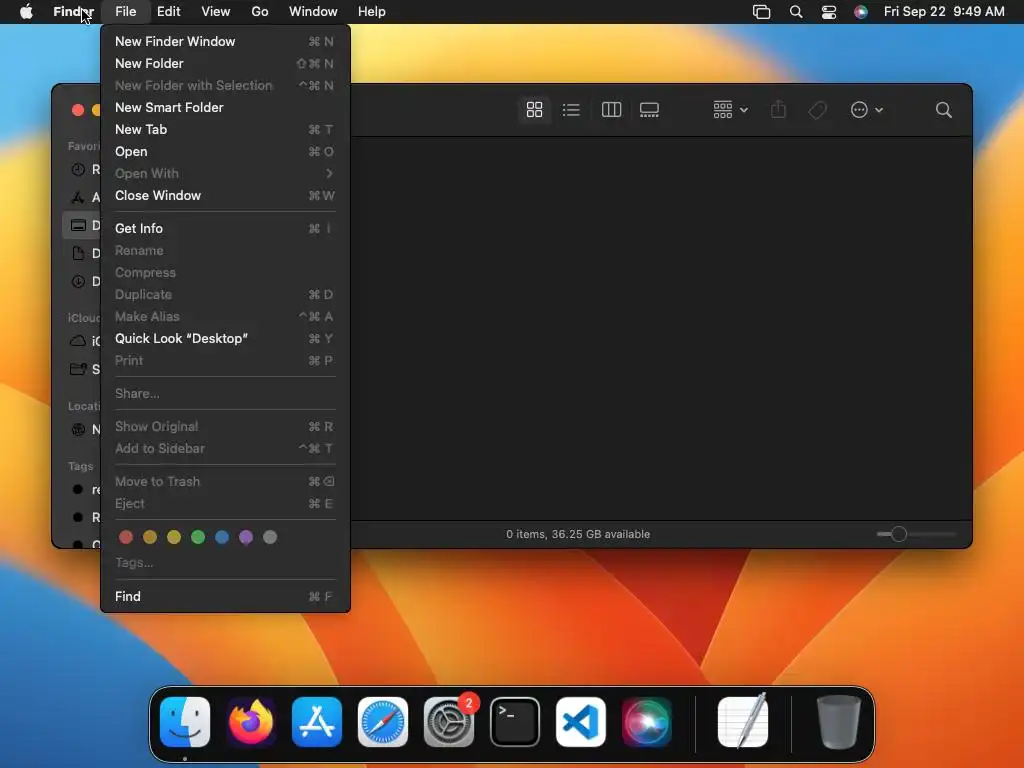
Task: Choose Quick Look "Desktop"
Action: click(225, 338)
